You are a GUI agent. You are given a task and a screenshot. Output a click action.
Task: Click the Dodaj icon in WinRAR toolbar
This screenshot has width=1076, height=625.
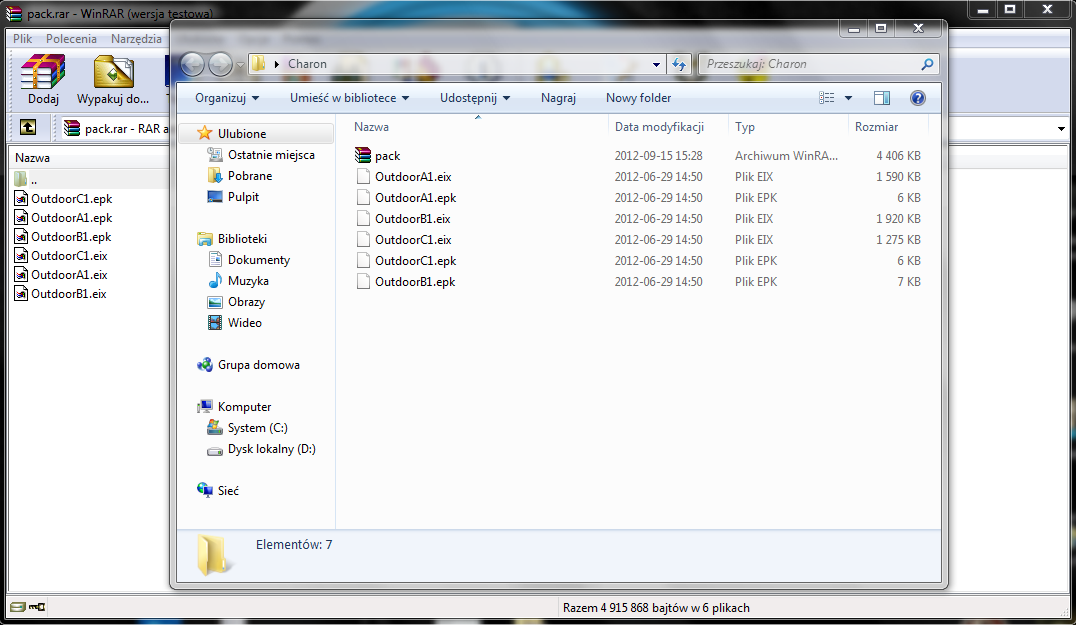tap(43, 80)
